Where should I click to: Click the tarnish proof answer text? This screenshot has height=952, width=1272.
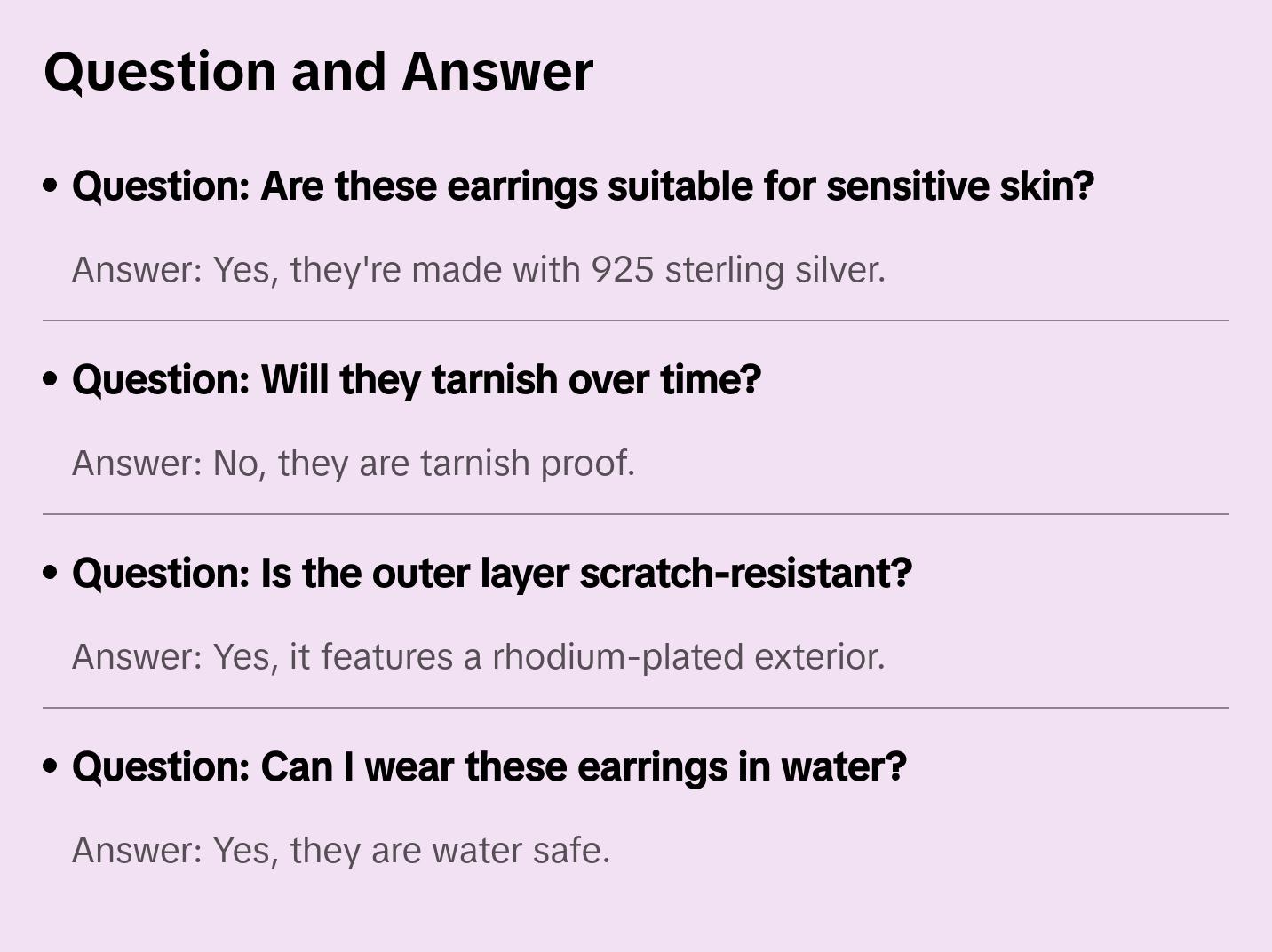coord(354,464)
